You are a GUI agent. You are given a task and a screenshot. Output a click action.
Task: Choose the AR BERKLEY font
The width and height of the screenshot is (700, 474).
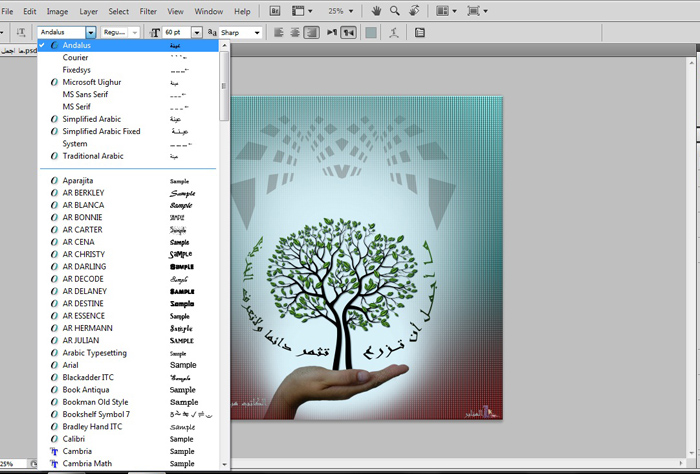coord(128,193)
